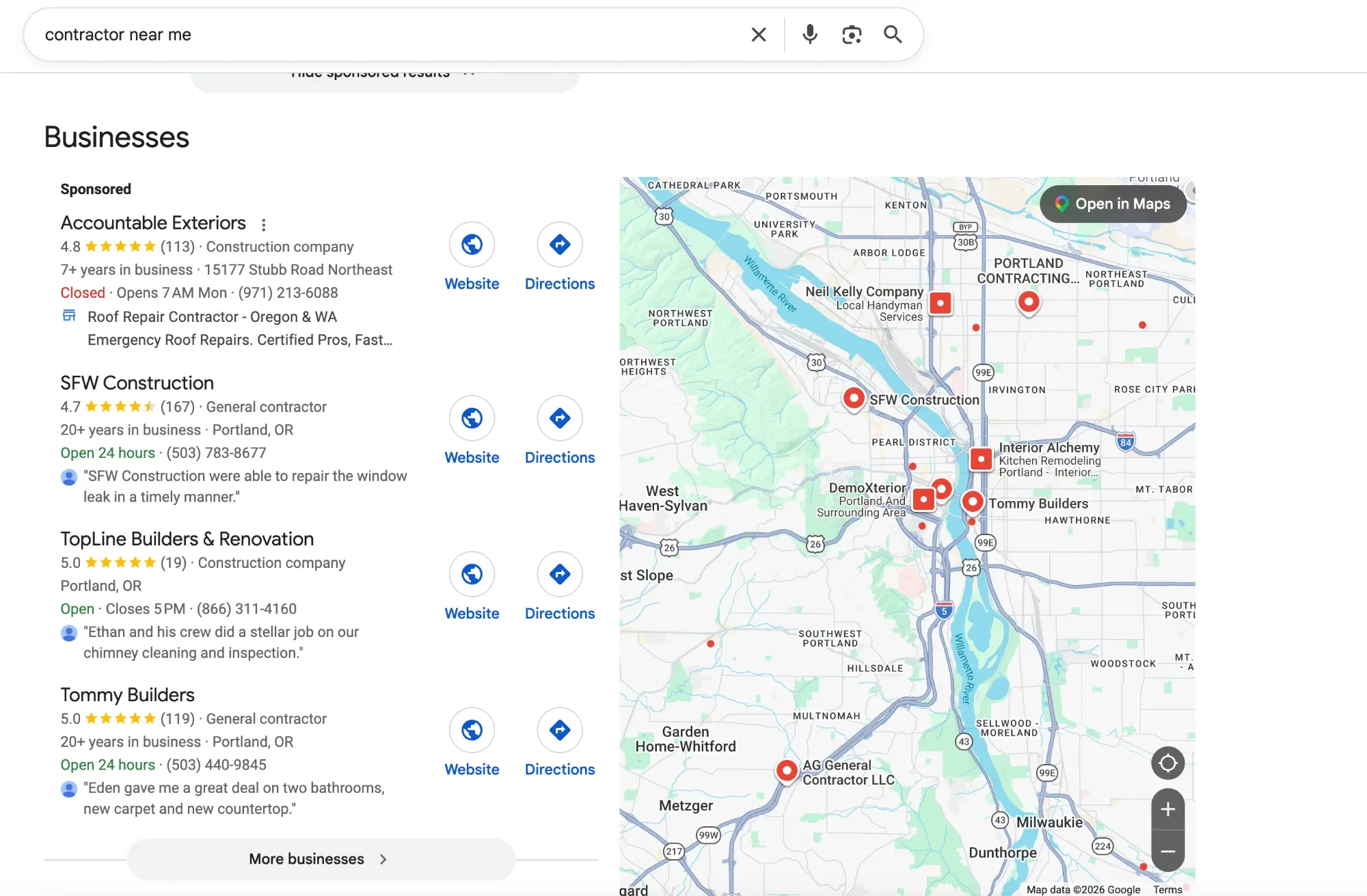Get directions to TopLine Builders & Renovation
The height and width of the screenshot is (896, 1367).
[x=560, y=573]
